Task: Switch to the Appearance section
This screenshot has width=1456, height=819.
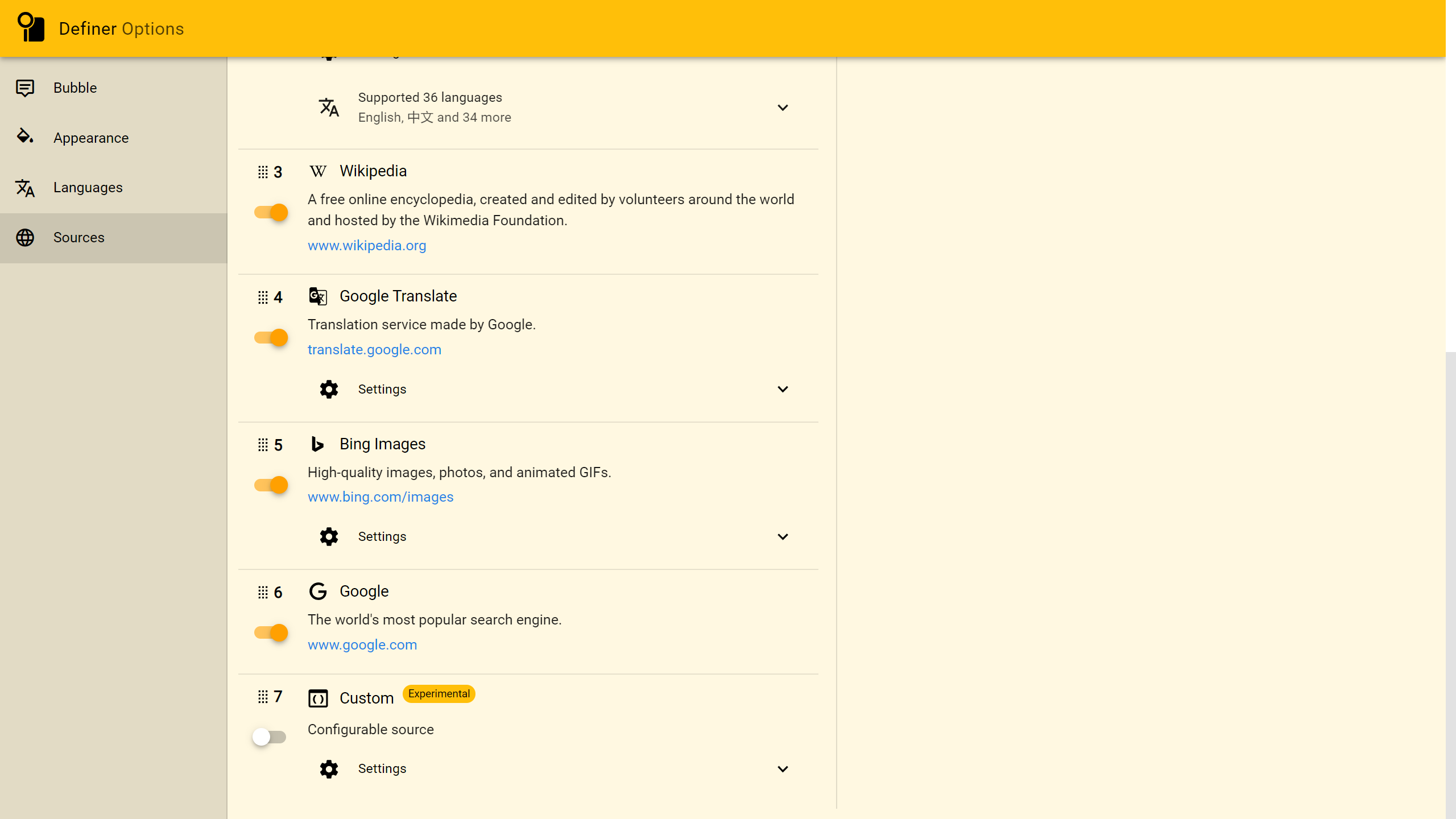Action: [91, 138]
